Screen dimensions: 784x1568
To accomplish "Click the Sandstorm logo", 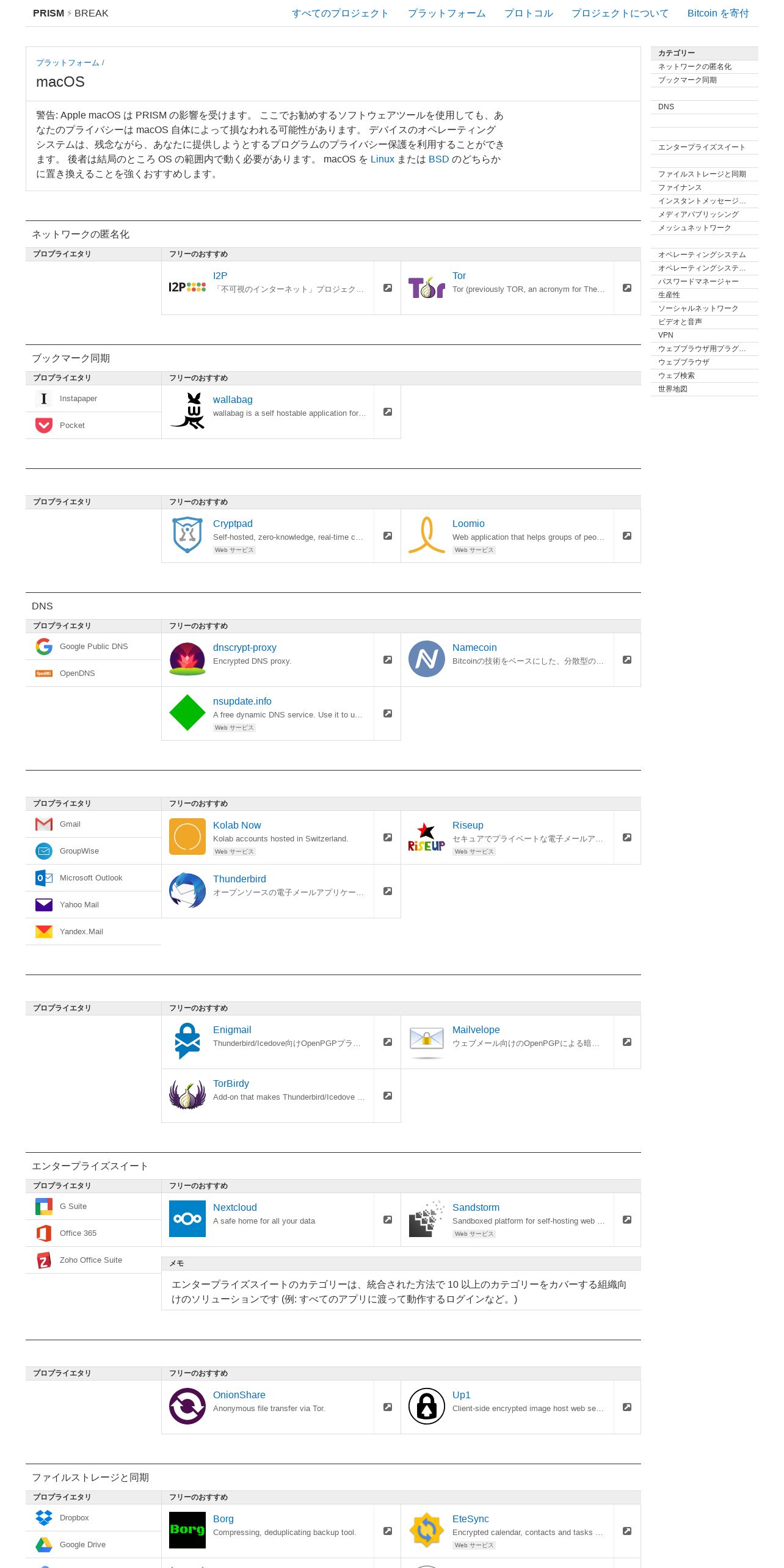I will 426,1219.
